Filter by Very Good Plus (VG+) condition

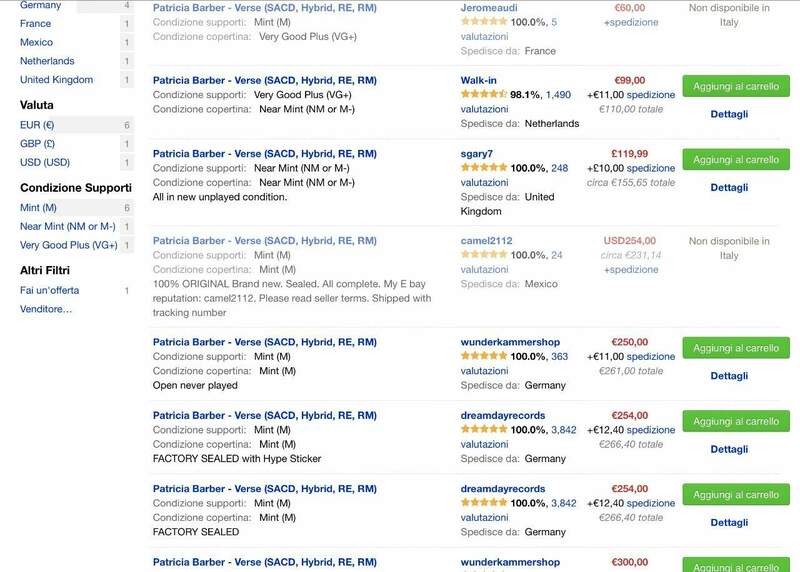coord(68,245)
